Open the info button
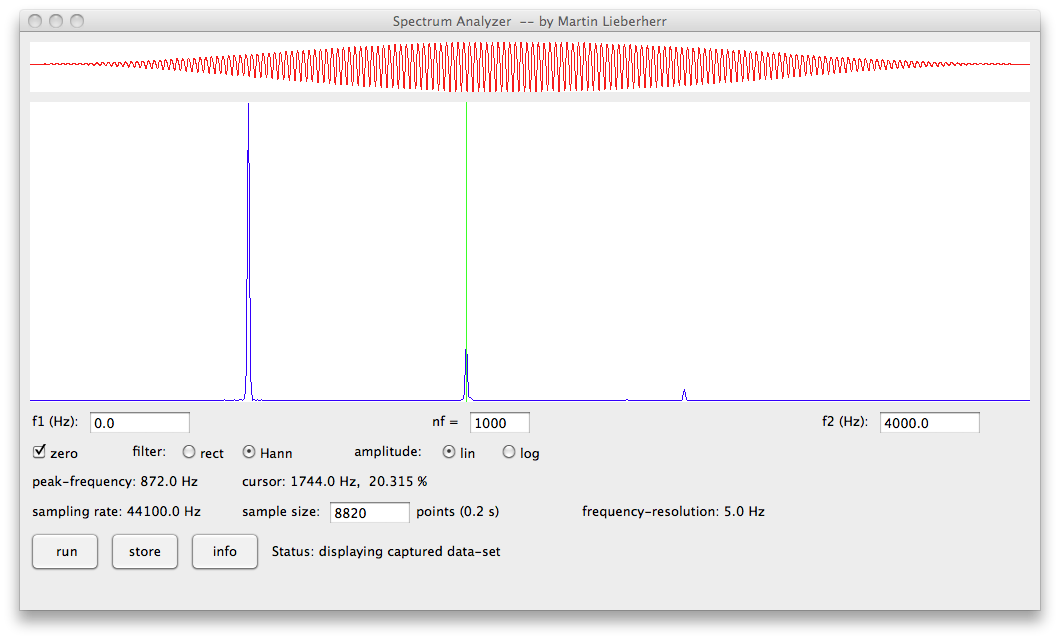The height and width of the screenshot is (640, 1060). pyautogui.click(x=224, y=551)
